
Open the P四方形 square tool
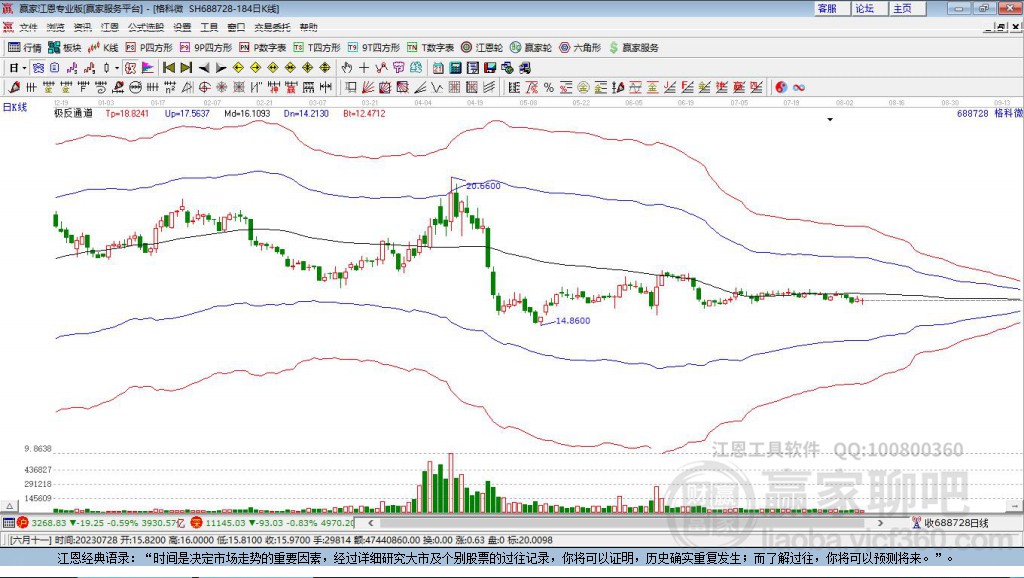(149, 48)
